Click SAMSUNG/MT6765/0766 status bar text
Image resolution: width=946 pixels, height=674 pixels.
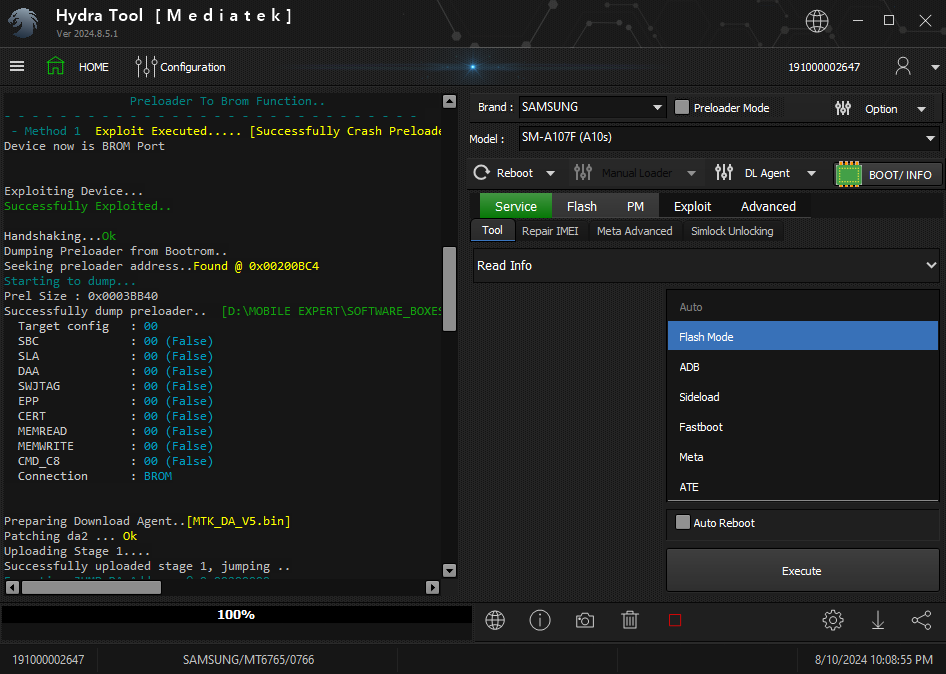(x=249, y=660)
